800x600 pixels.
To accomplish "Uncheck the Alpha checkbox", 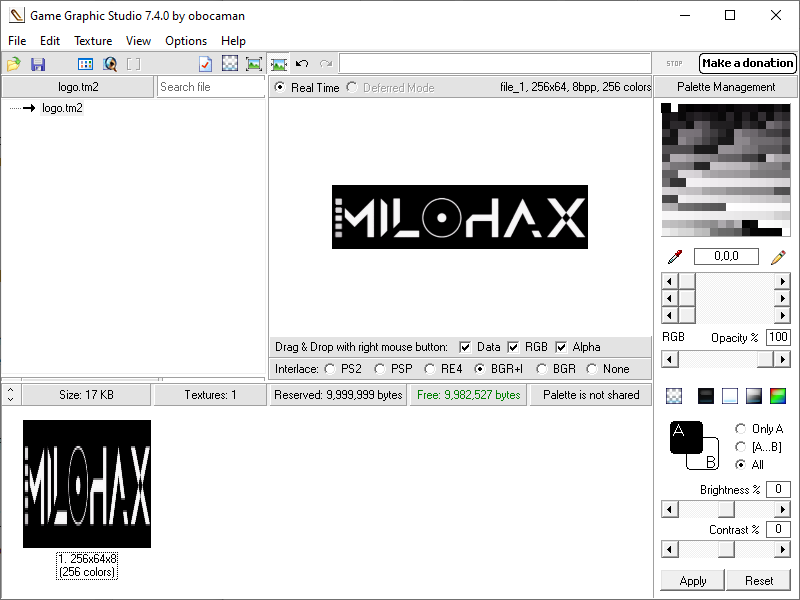I will 561,347.
